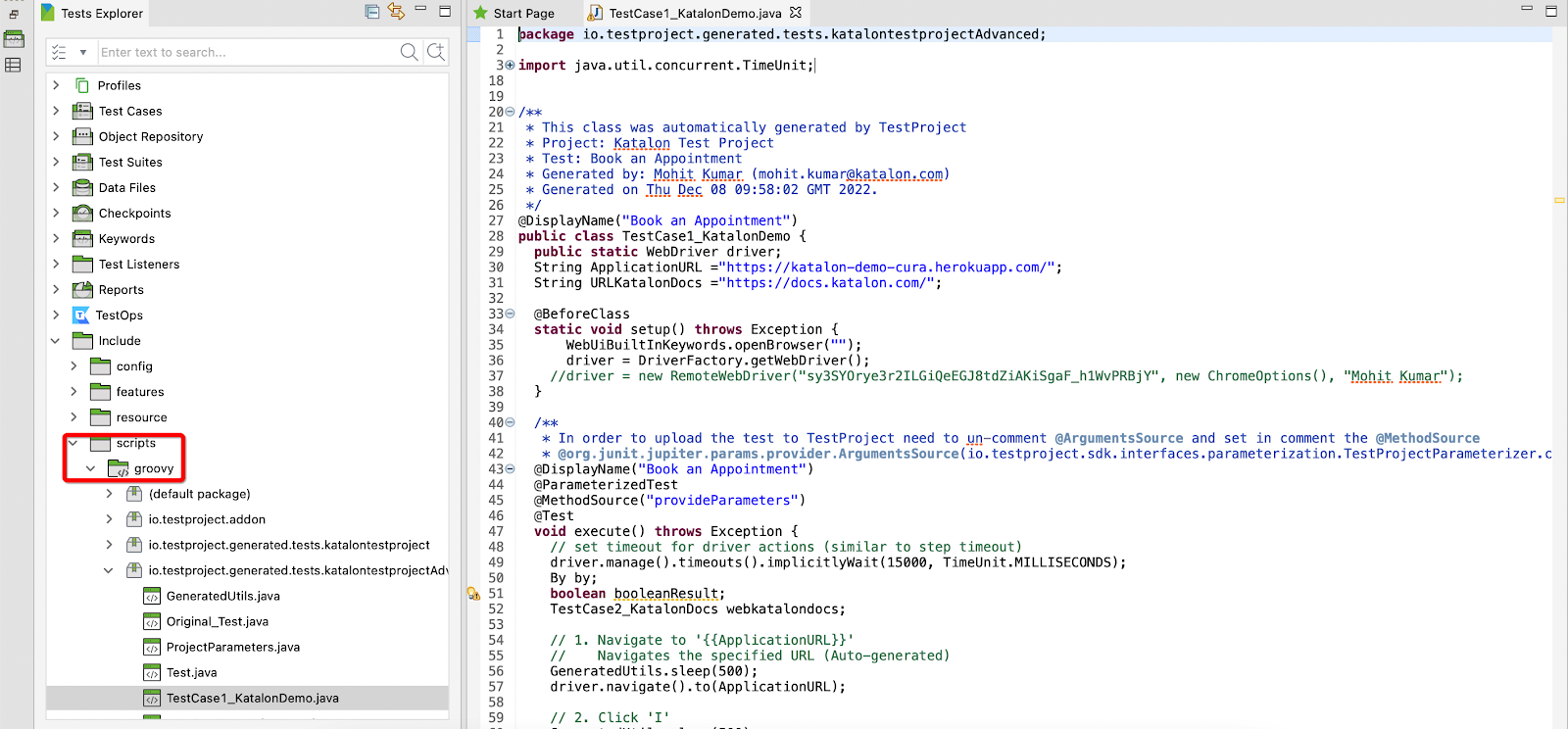1568x729 pixels.
Task: Select GeneratedUtils.java in the tree
Action: [x=222, y=596]
